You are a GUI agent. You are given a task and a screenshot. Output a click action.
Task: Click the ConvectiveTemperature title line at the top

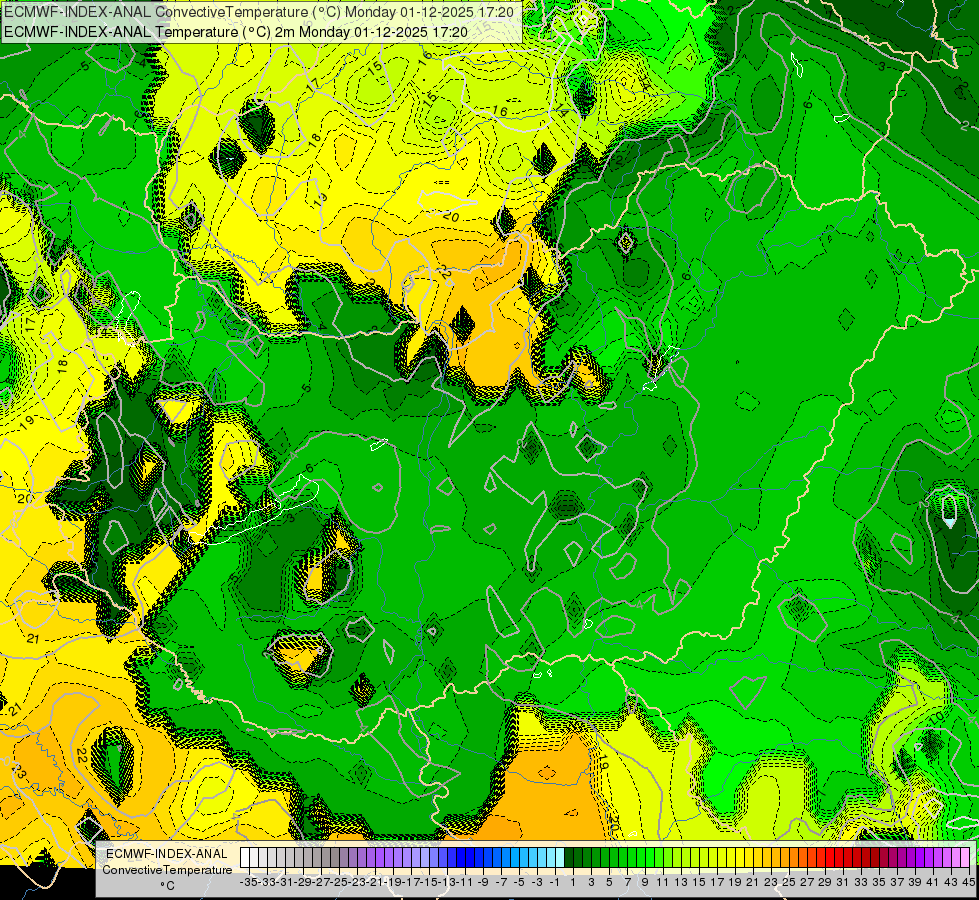[259, 12]
